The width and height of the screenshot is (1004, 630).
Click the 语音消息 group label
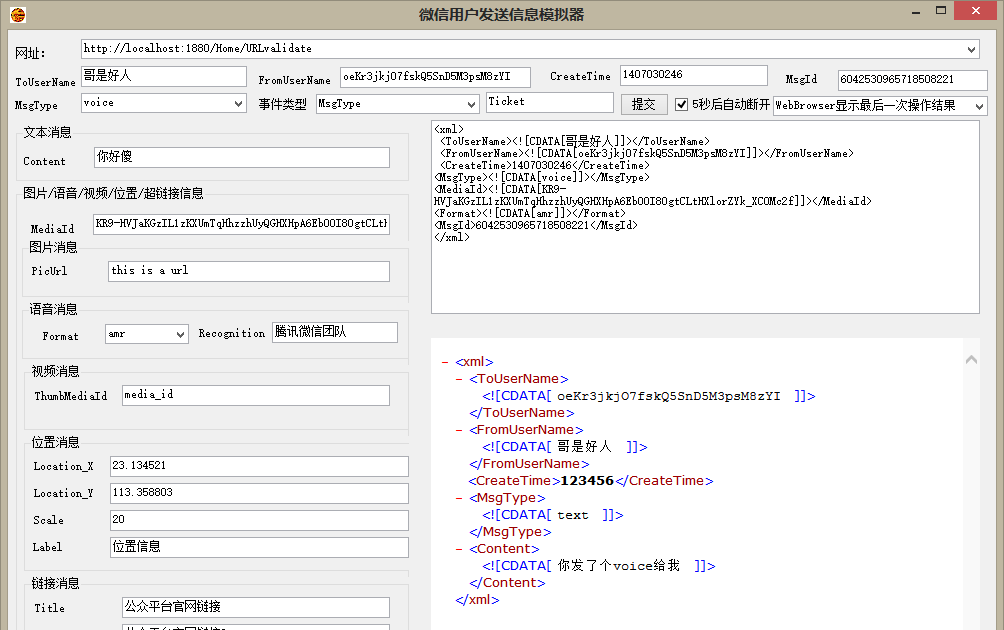coord(53,309)
